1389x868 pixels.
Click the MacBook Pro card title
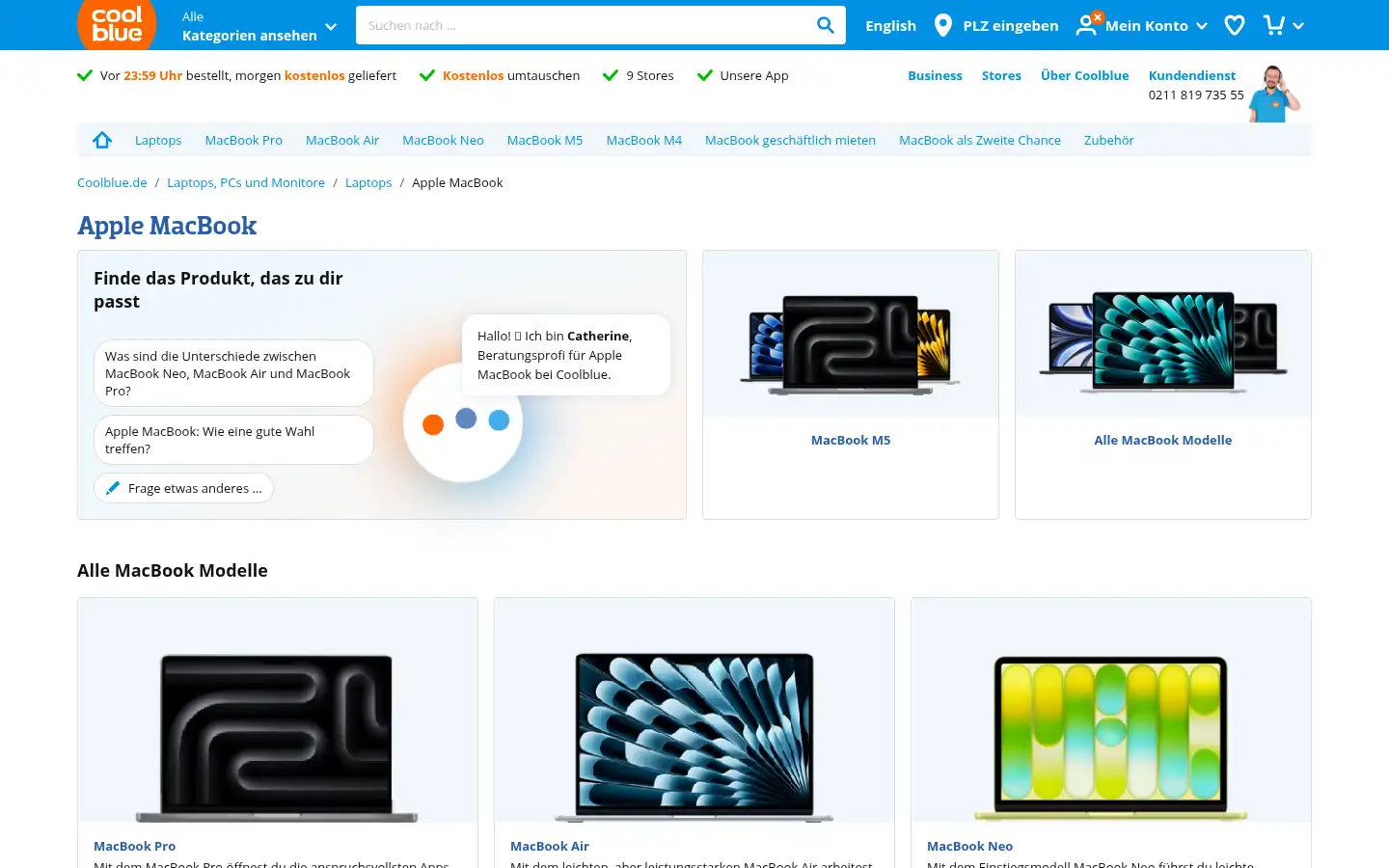pyautogui.click(x=134, y=846)
